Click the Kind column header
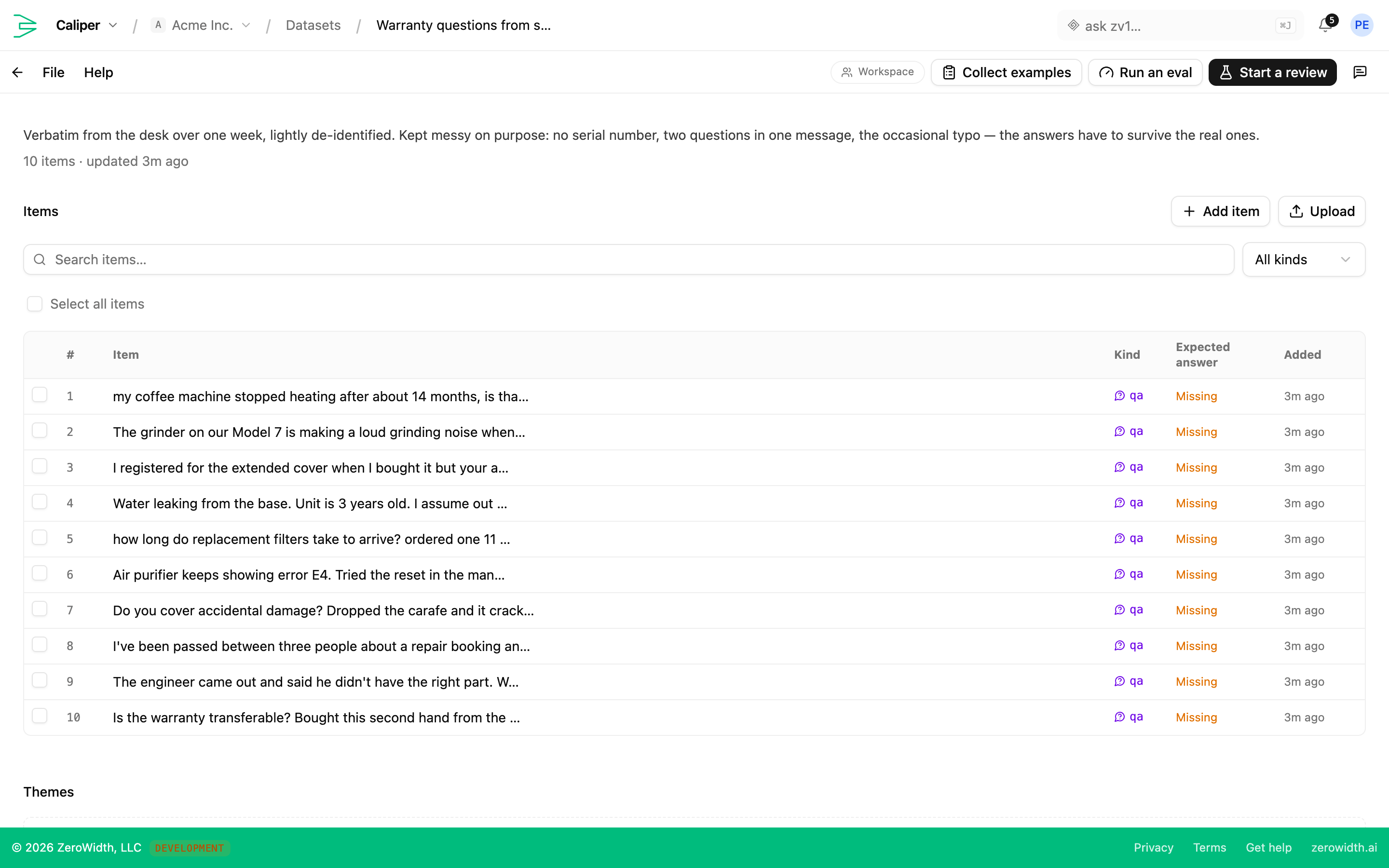This screenshot has width=1389, height=868. [1127, 355]
